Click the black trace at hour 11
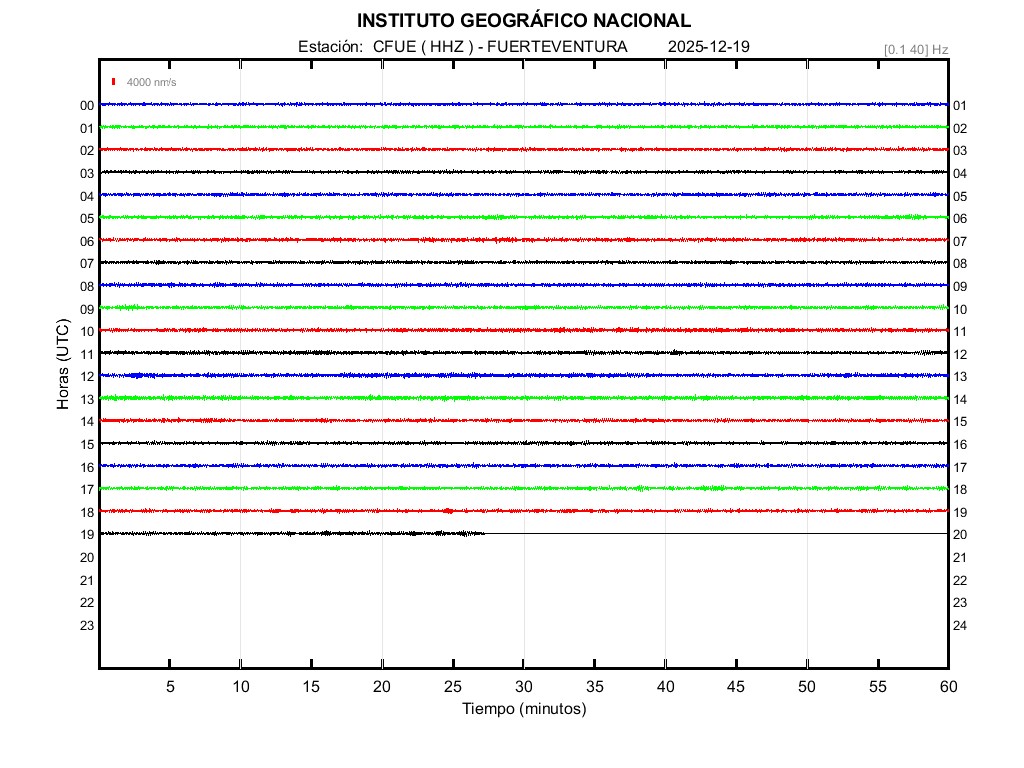Image resolution: width=1024 pixels, height=768 pixels. [x=523, y=352]
